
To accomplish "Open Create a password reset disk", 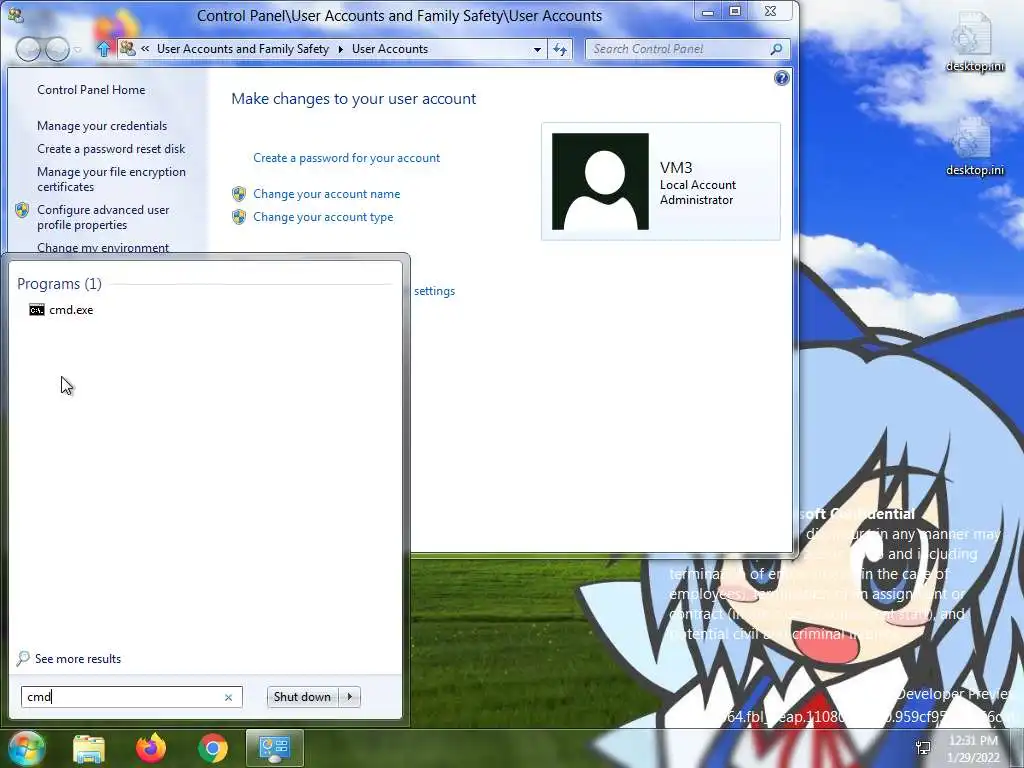I will (111, 149).
